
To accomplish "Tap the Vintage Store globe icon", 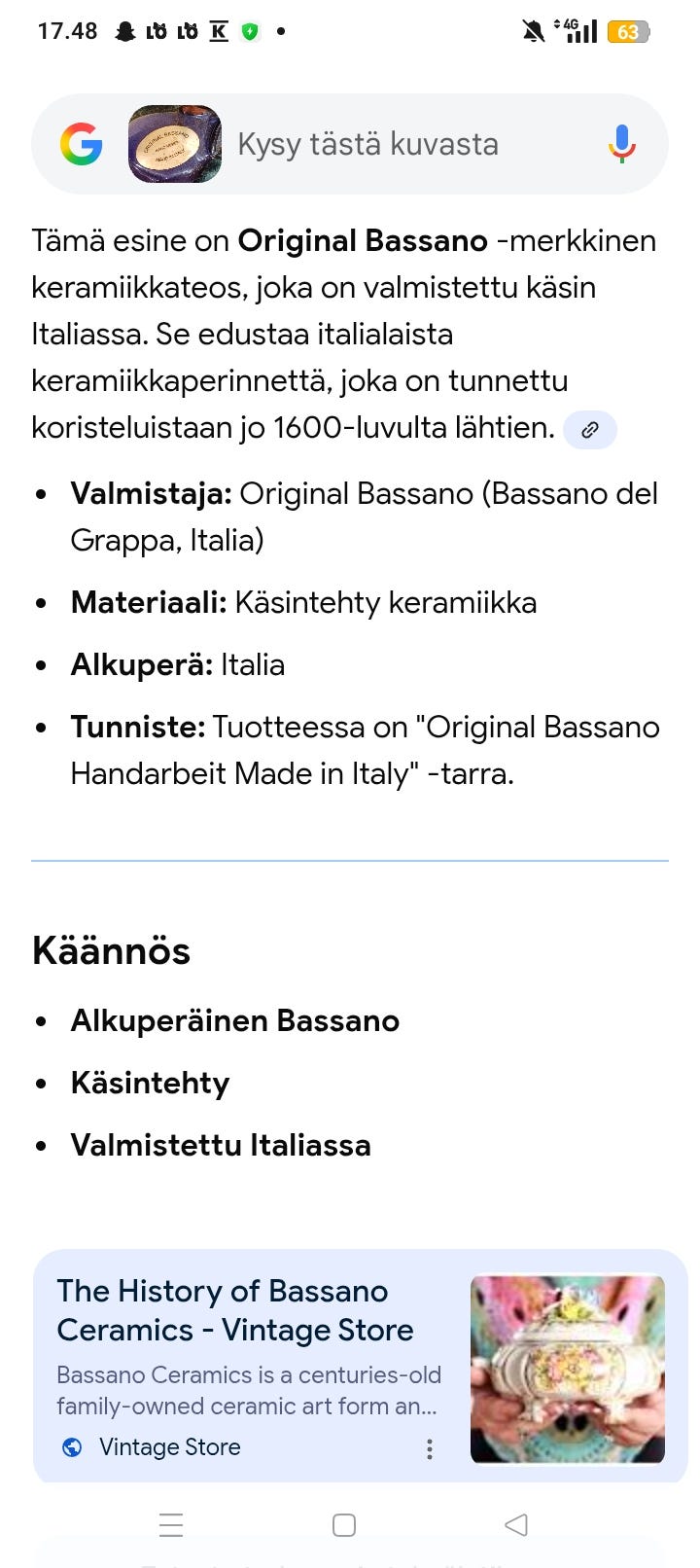I will 72,1447.
